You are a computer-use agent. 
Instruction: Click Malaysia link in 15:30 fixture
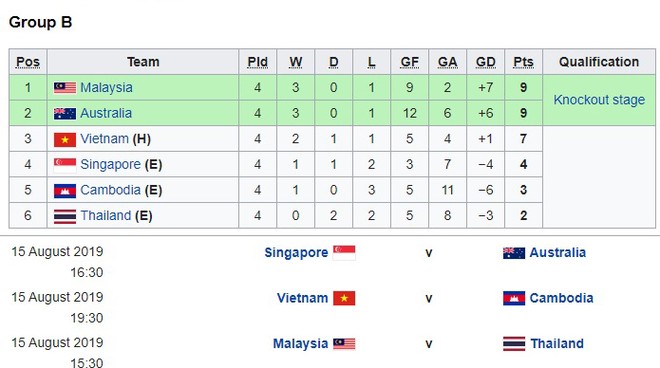click(301, 344)
